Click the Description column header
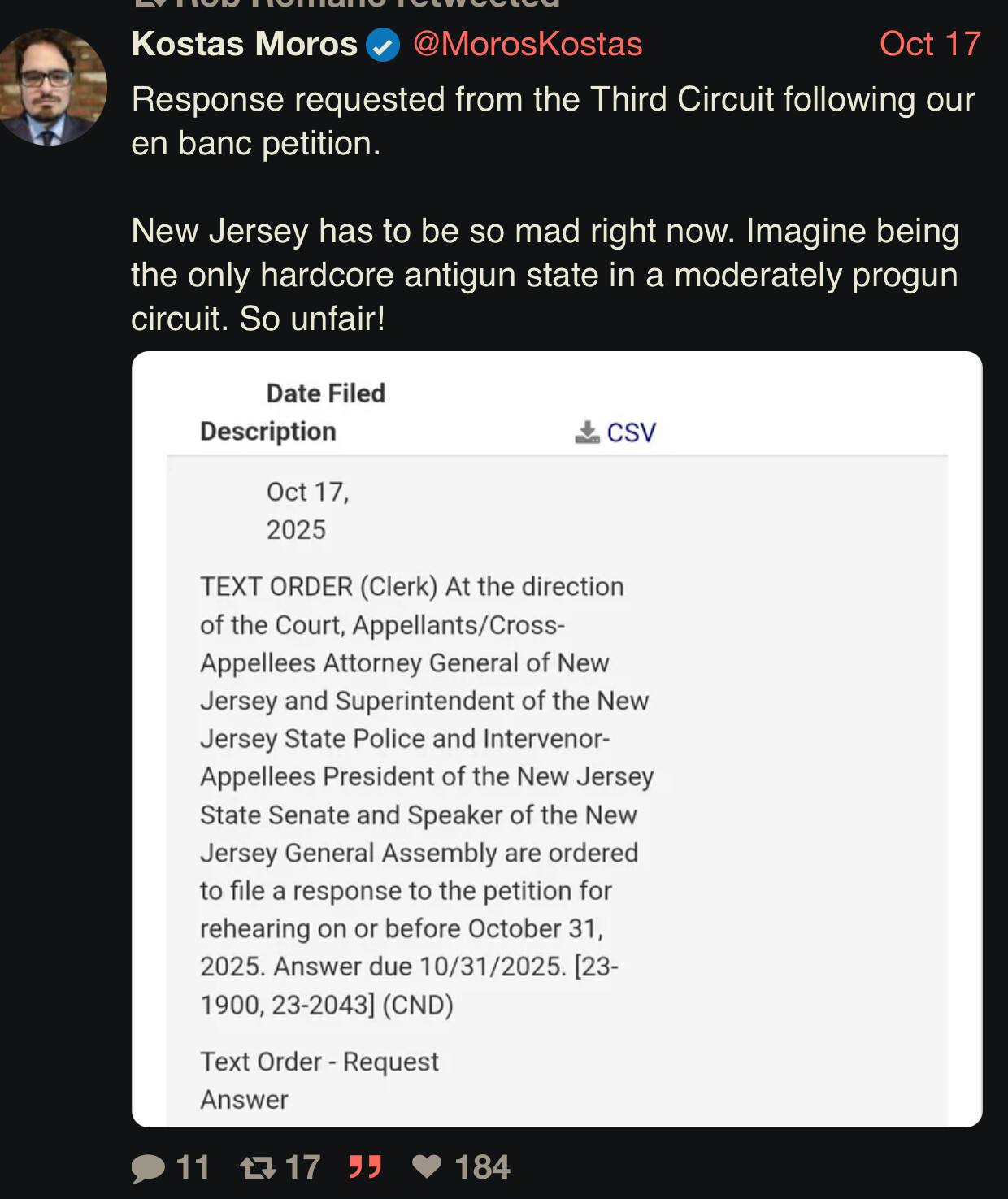Viewport: 1008px width, 1199px height. click(268, 432)
